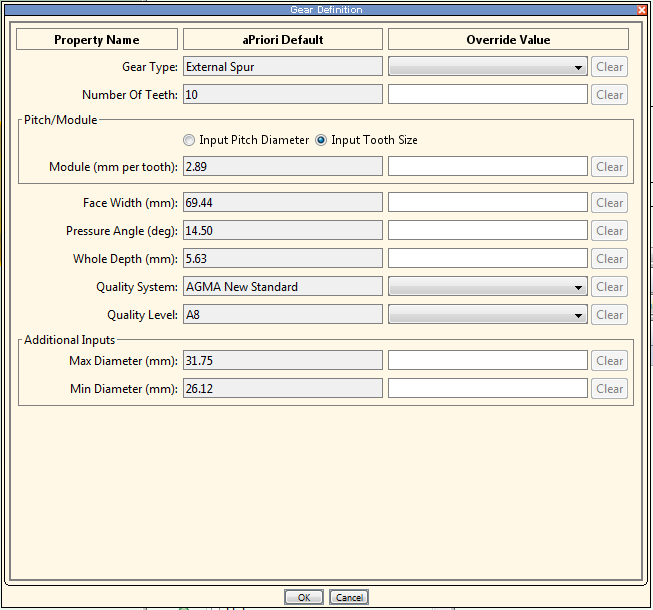The height and width of the screenshot is (610, 653).
Task: Open the Quality Level override dropdown
Action: click(x=487, y=315)
